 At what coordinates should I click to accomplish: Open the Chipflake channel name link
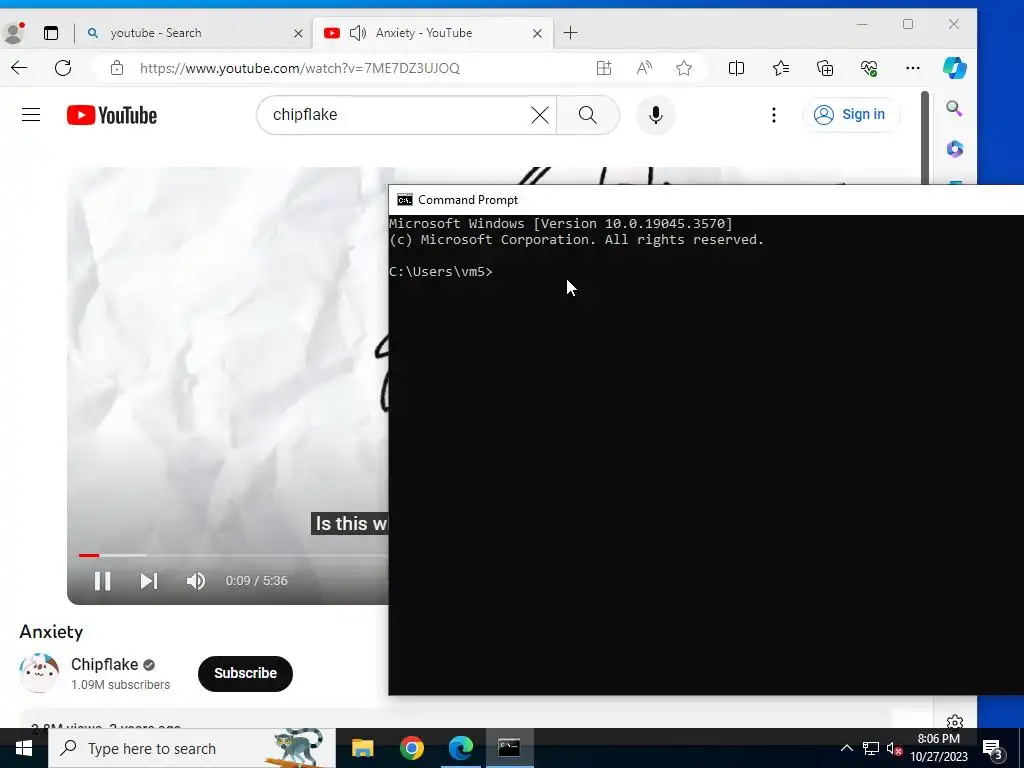(104, 664)
